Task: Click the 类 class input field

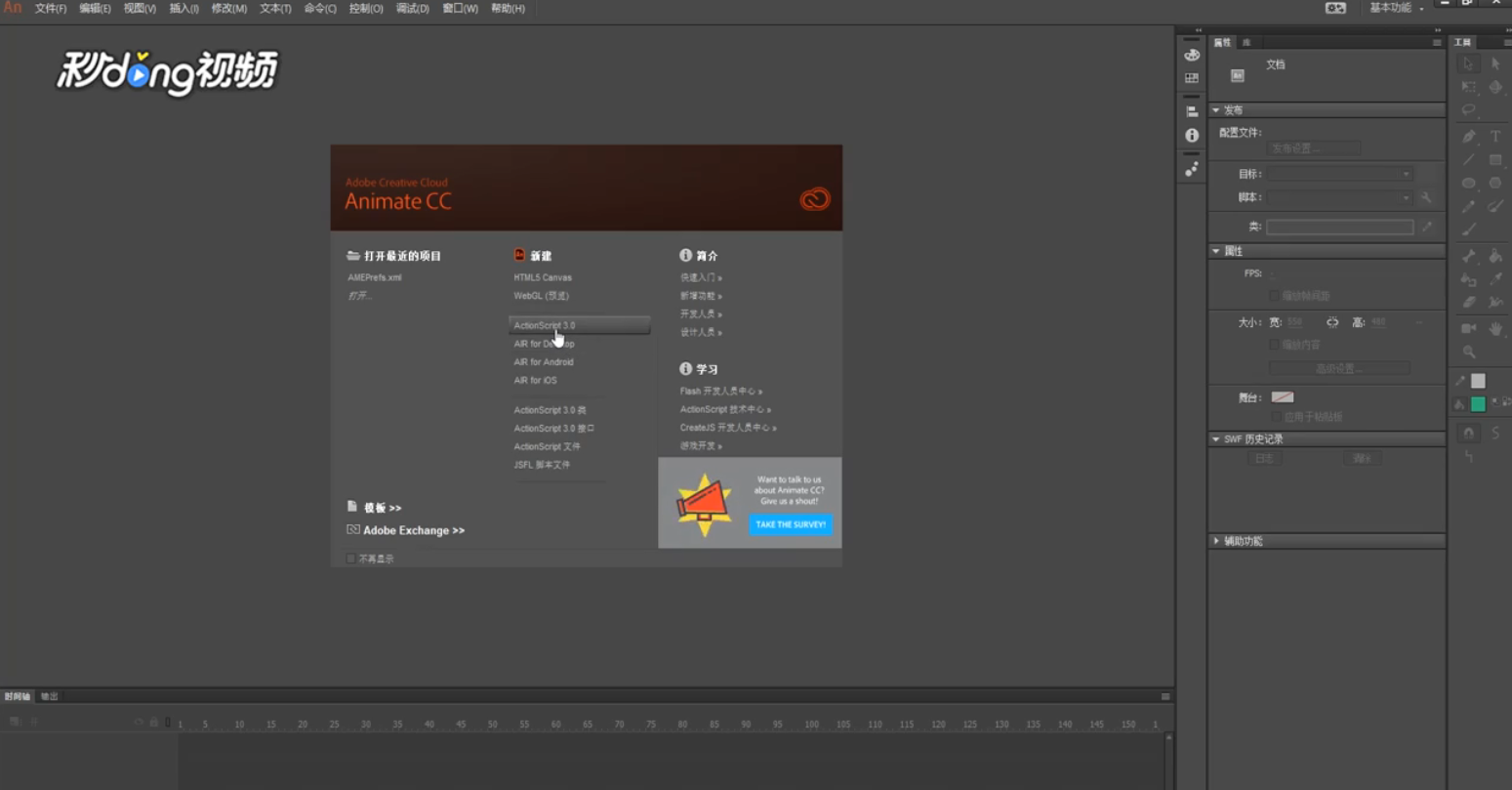Action: 1340,227
